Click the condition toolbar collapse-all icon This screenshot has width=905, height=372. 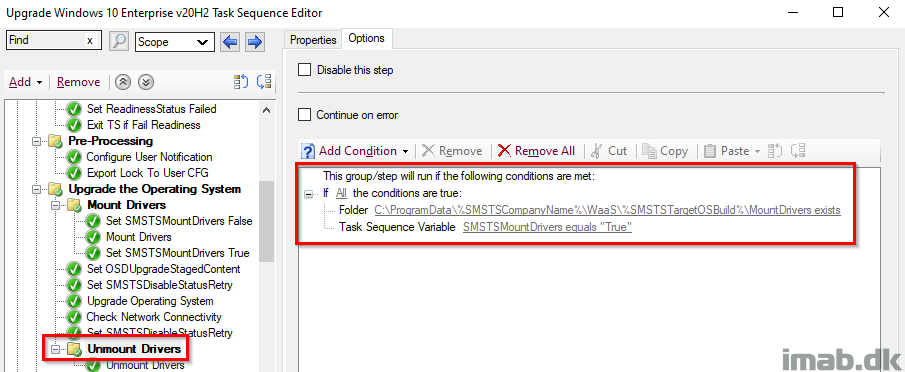[798, 151]
